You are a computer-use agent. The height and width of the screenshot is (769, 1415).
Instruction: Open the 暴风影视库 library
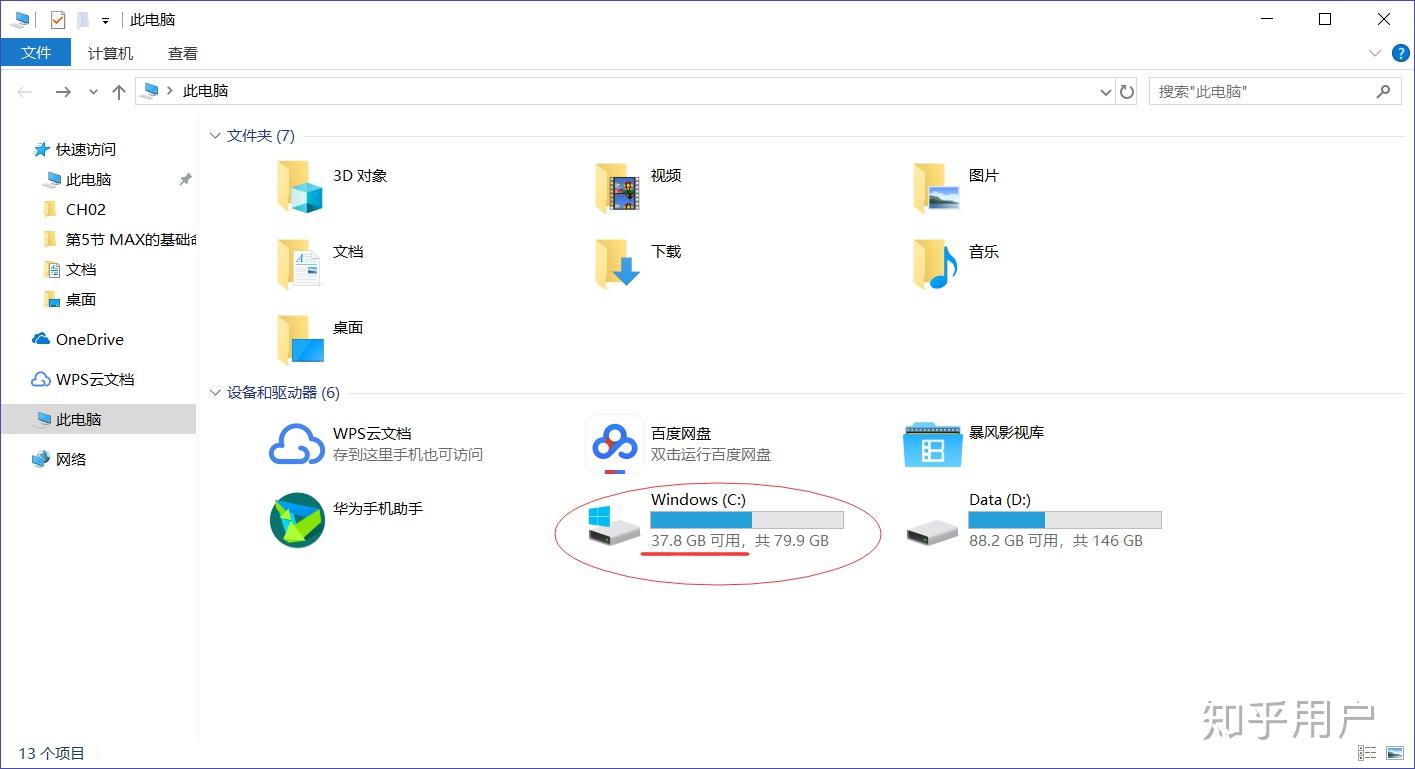pyautogui.click(x=930, y=443)
